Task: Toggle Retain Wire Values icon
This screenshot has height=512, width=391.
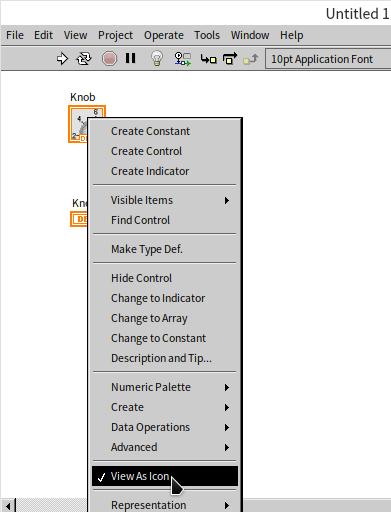Action: coord(182,59)
